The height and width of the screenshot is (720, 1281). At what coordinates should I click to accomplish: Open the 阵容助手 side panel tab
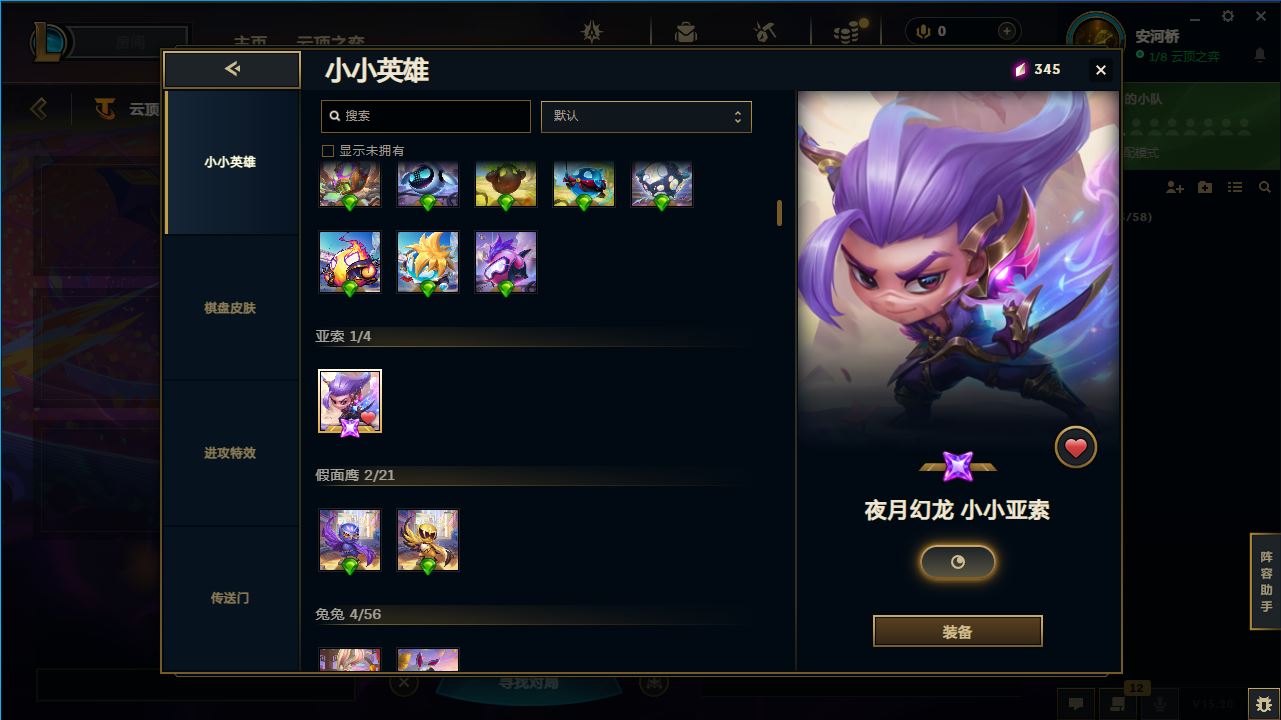click(x=1266, y=581)
